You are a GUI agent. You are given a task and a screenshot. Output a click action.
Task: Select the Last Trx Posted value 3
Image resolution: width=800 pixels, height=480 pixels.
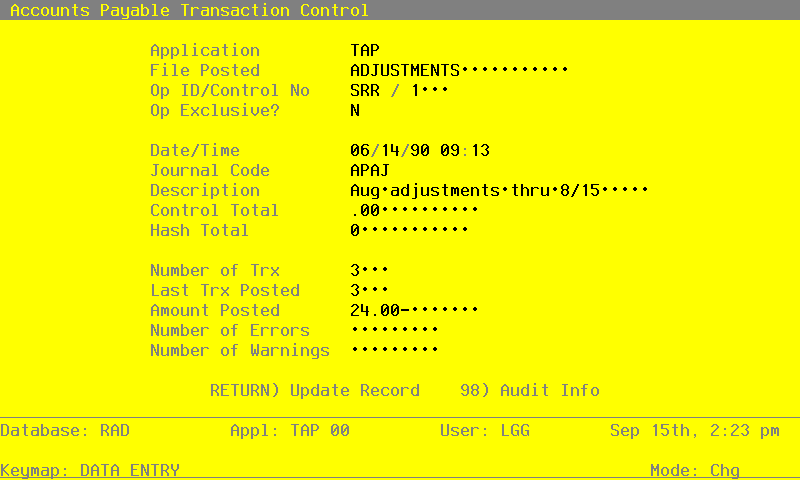coord(369,290)
